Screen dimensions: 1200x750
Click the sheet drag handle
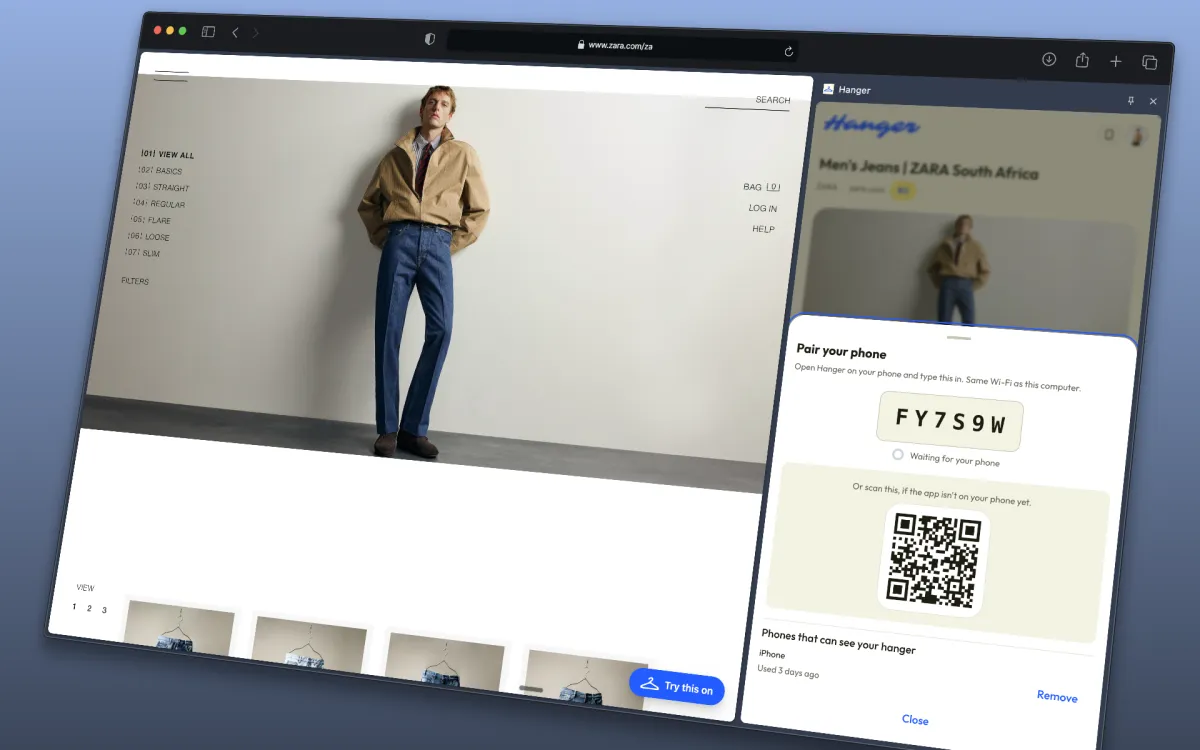pos(958,338)
